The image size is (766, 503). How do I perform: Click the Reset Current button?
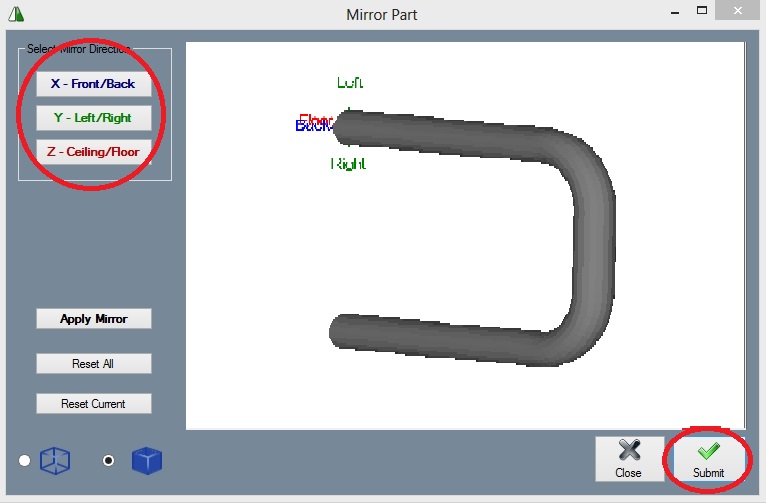93,404
